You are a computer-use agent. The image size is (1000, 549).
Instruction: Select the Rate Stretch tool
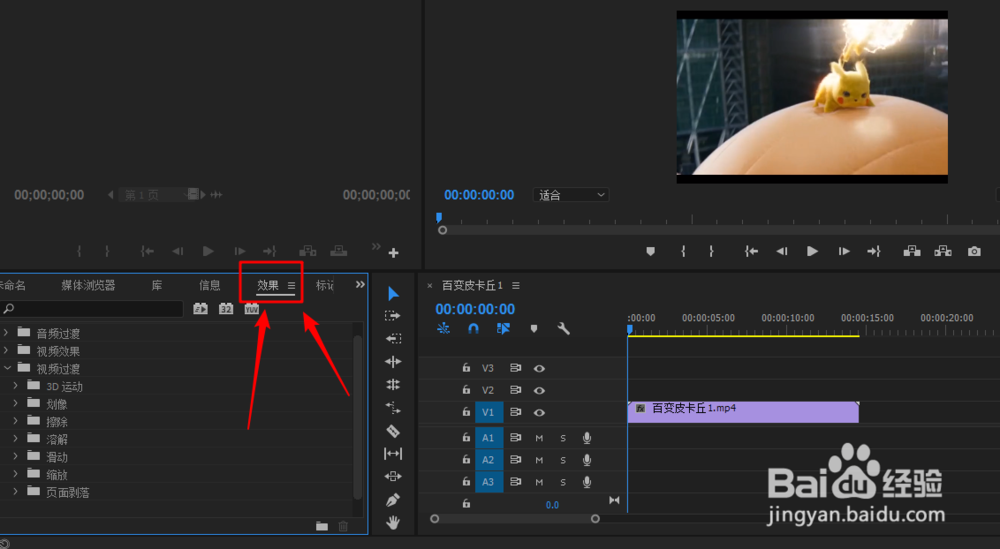click(x=393, y=407)
